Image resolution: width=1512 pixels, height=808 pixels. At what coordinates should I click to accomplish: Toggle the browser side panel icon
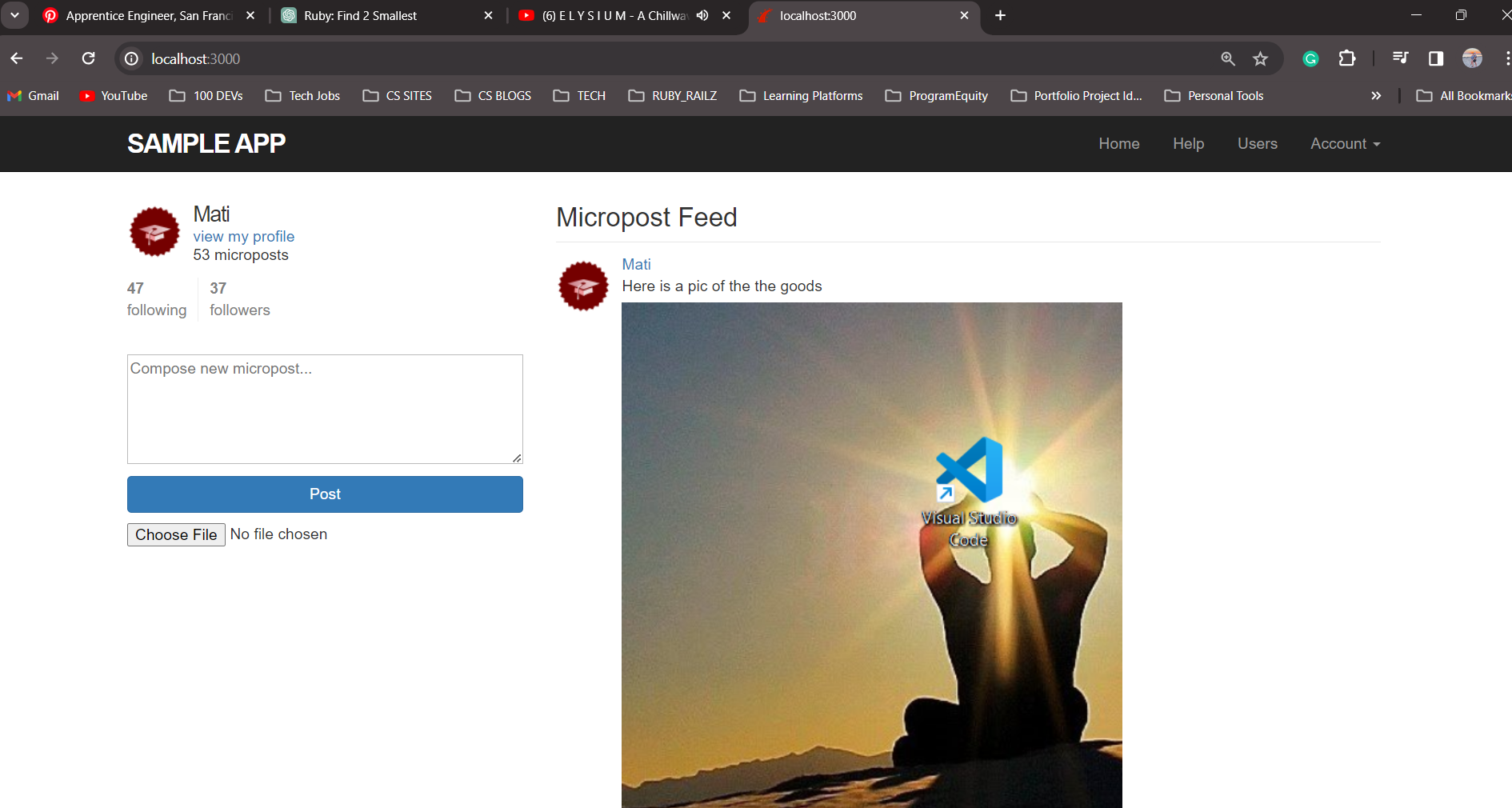tap(1436, 58)
